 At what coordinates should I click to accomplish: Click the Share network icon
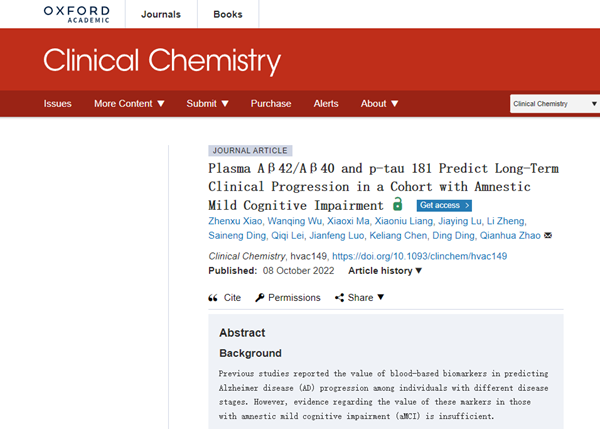coord(339,297)
